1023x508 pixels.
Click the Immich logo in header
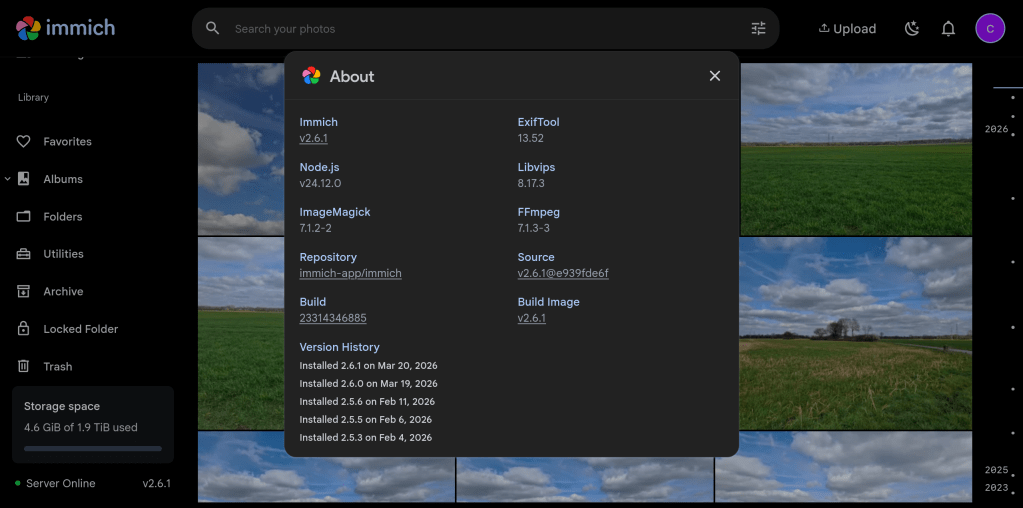click(x=66, y=28)
